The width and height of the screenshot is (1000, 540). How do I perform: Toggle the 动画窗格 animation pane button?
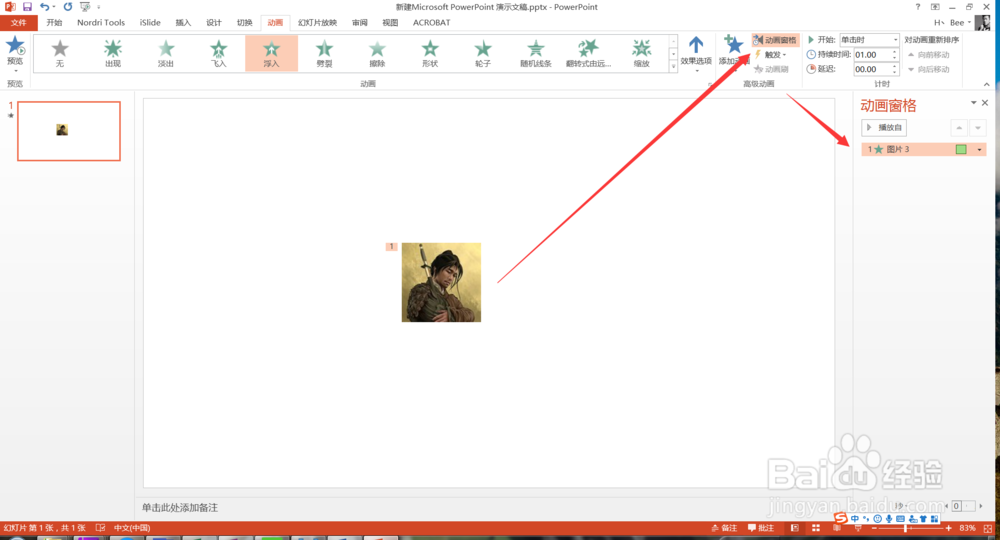(775, 40)
